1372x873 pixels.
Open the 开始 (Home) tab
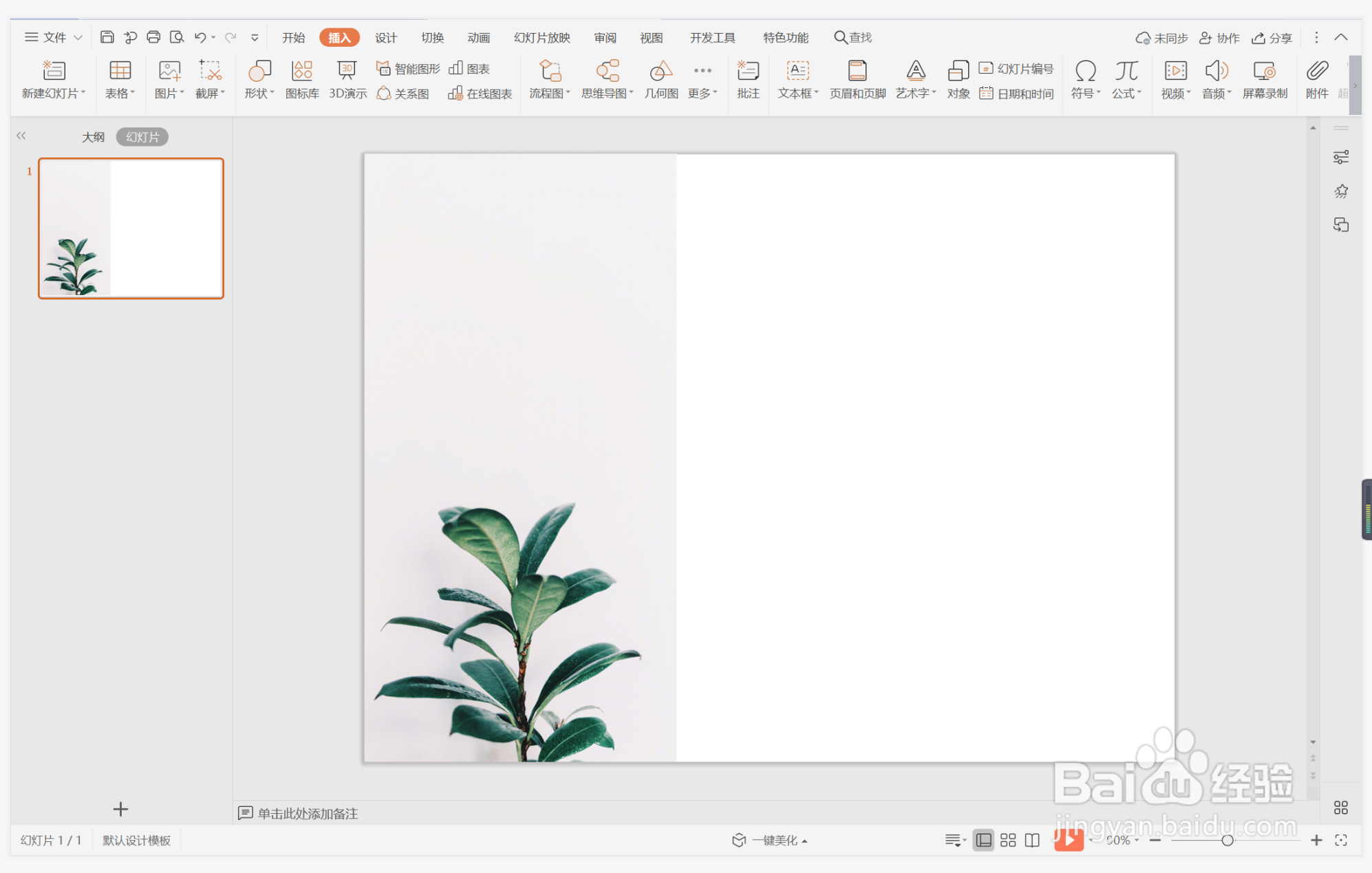pos(294,38)
